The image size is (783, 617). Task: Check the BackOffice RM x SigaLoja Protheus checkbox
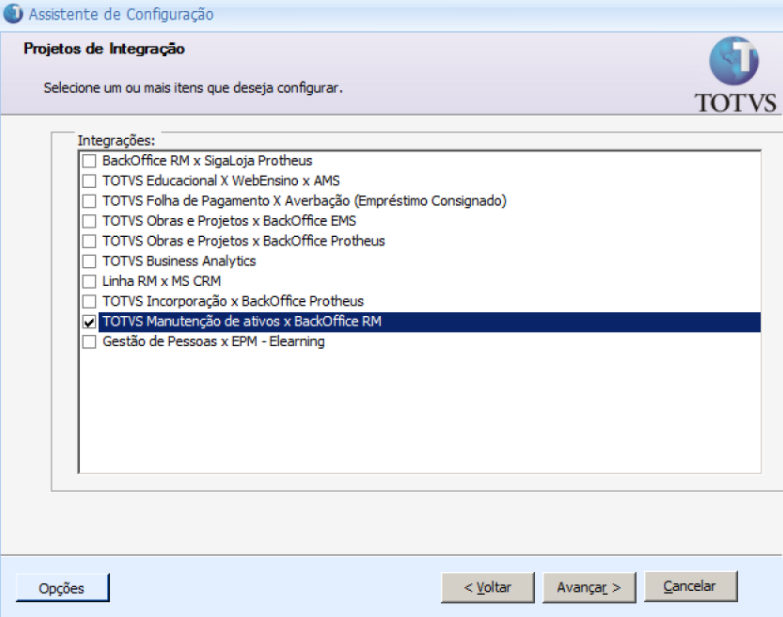89,161
